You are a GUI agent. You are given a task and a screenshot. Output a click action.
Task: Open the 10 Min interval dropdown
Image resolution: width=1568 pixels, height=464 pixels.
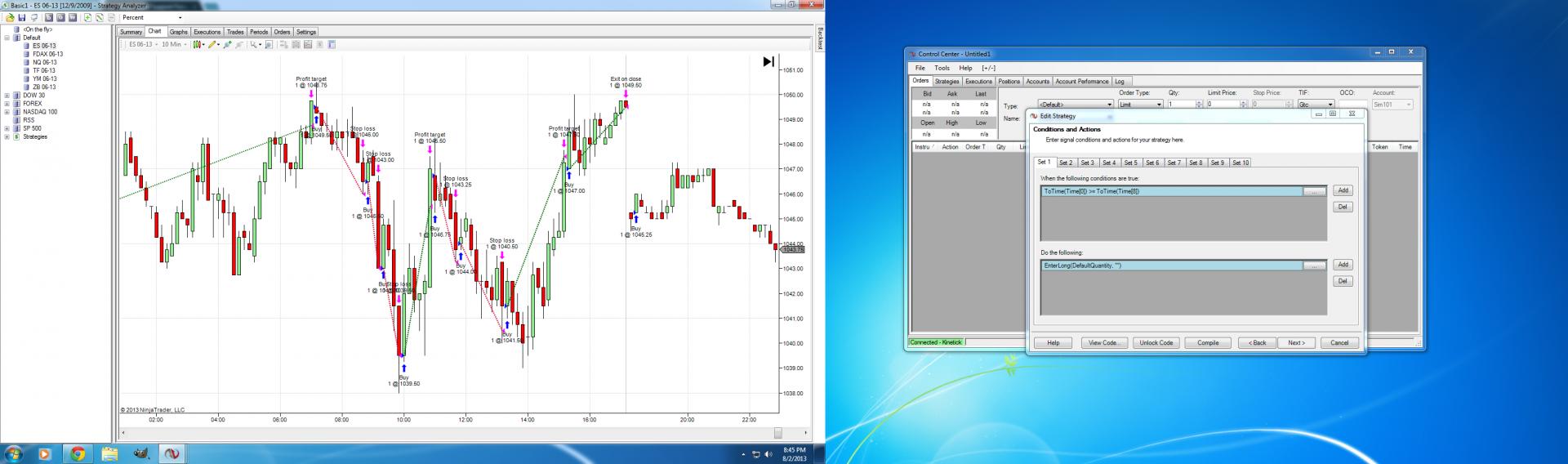point(175,44)
